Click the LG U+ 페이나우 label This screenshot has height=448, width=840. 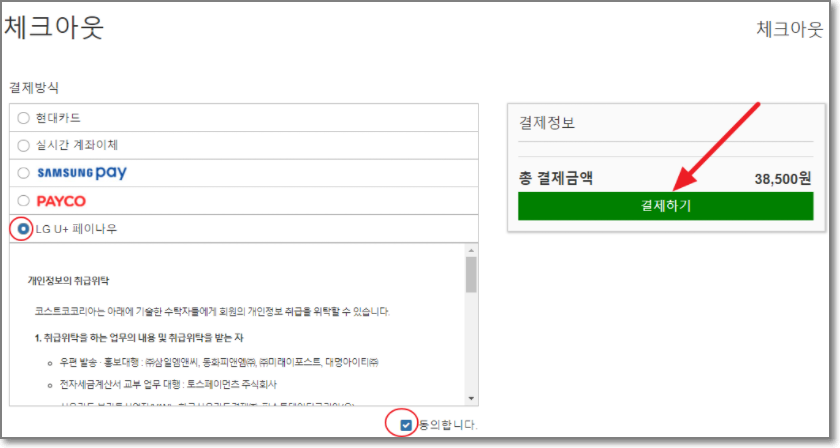click(x=76, y=229)
